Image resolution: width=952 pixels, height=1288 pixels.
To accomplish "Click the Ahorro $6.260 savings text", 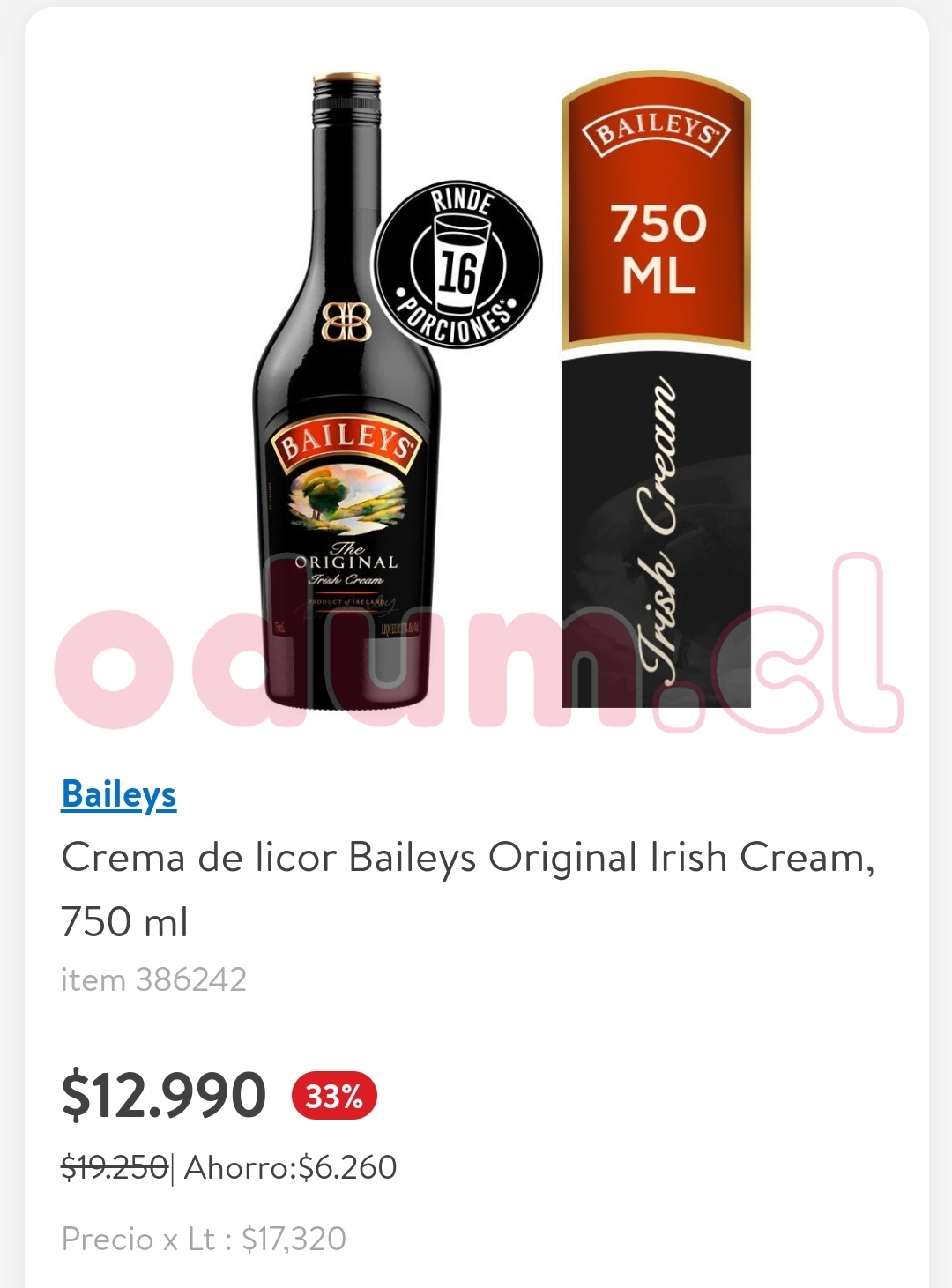I will [290, 1167].
